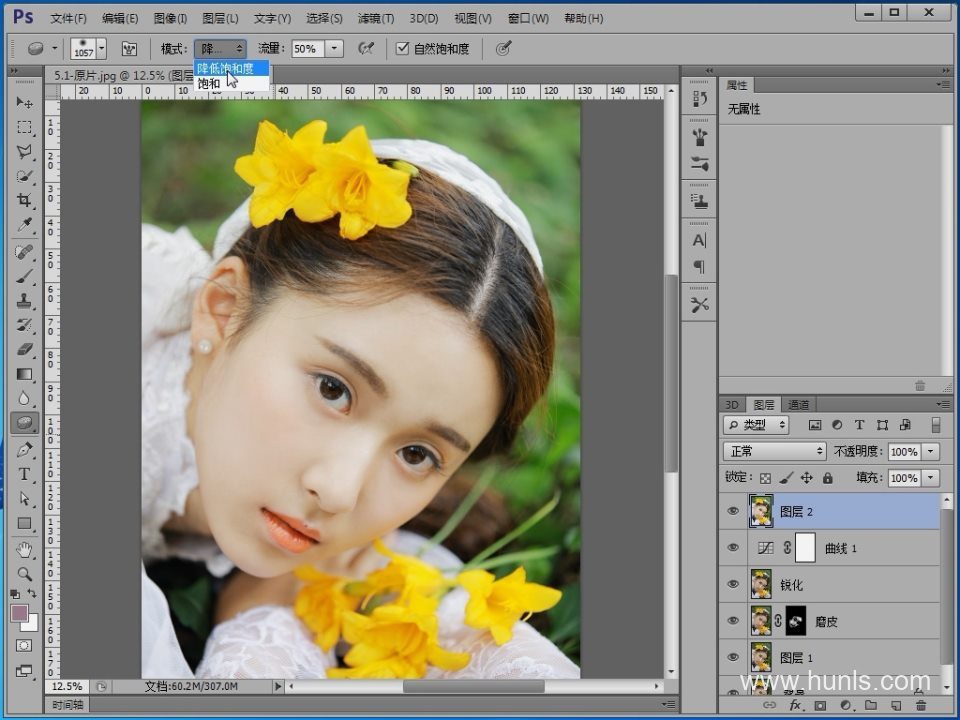
Task: Select the Zoom tool
Action: (24, 574)
